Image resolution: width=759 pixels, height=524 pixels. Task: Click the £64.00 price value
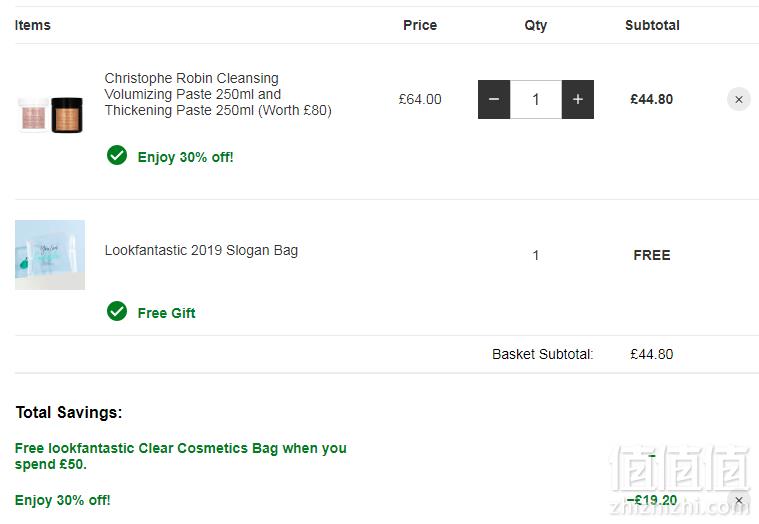(420, 99)
